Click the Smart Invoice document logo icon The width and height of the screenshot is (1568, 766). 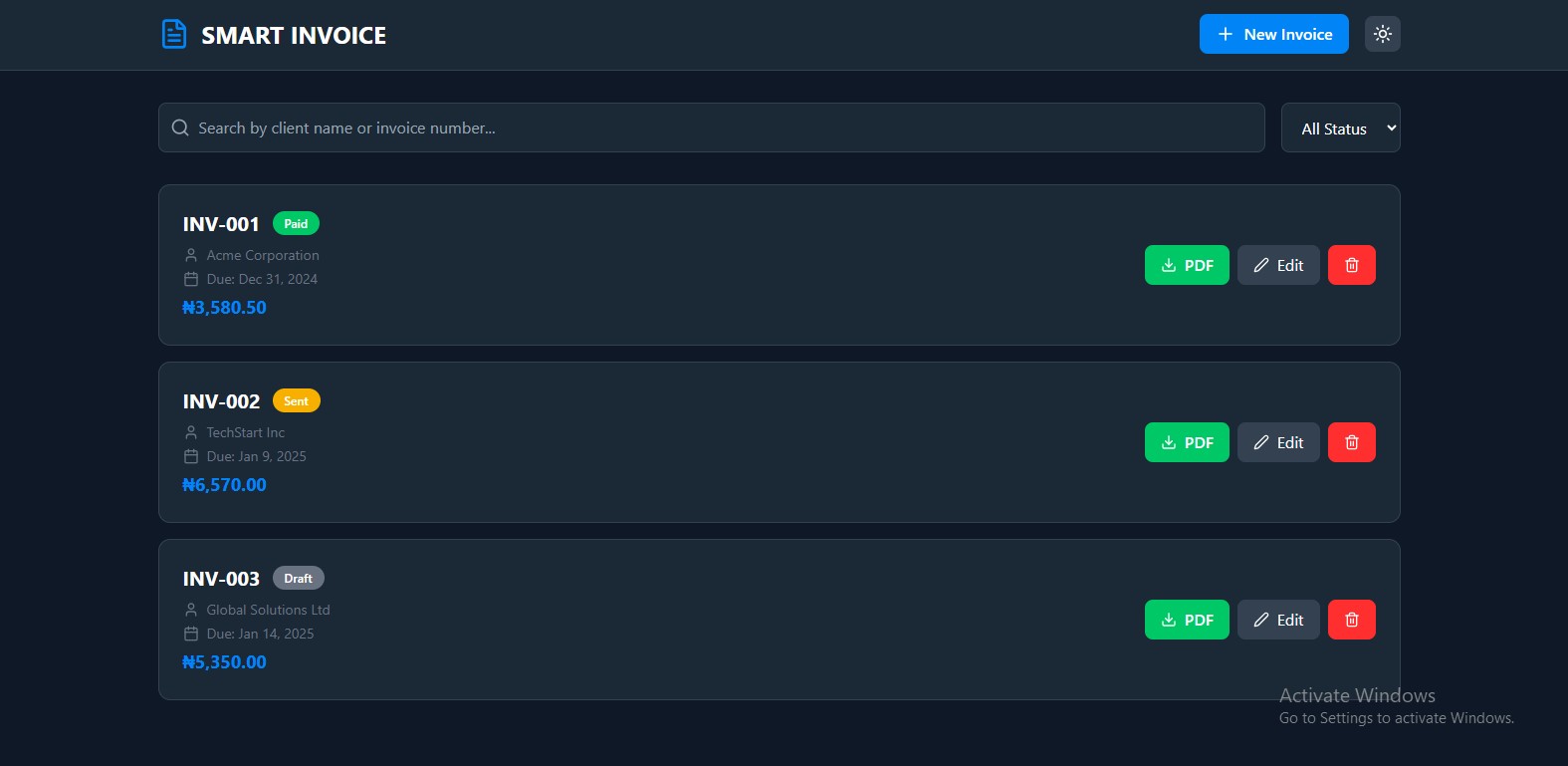[x=174, y=34]
